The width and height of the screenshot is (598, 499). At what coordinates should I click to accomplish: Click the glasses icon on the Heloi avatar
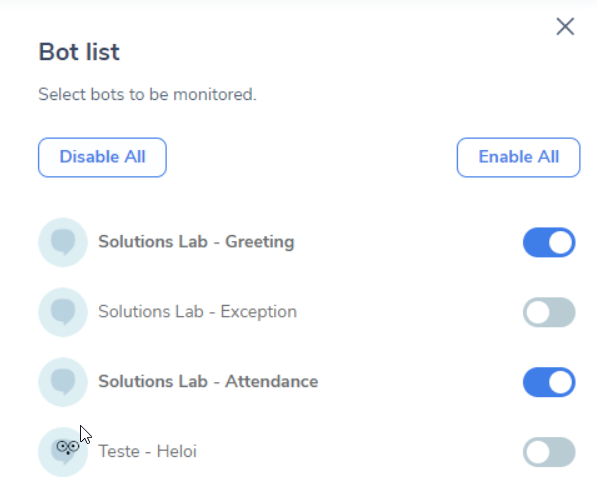coord(68,447)
